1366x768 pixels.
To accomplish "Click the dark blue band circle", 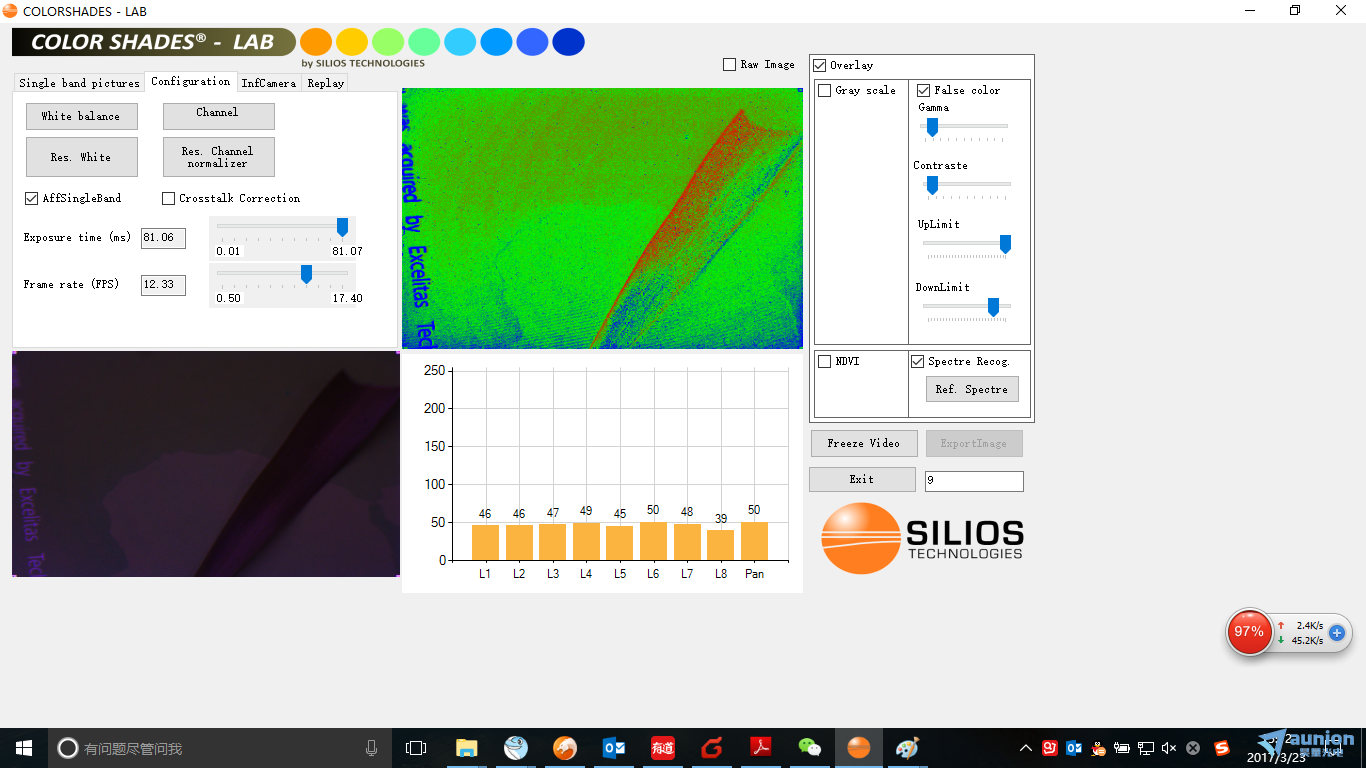I will coord(569,42).
